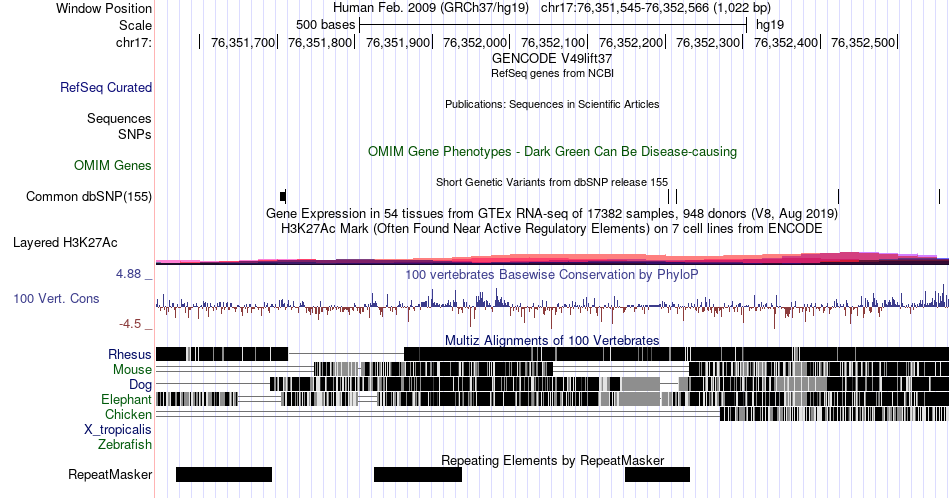This screenshot has width=950, height=498.
Task: Click the RepeatMasker track label
Action: (x=110, y=474)
